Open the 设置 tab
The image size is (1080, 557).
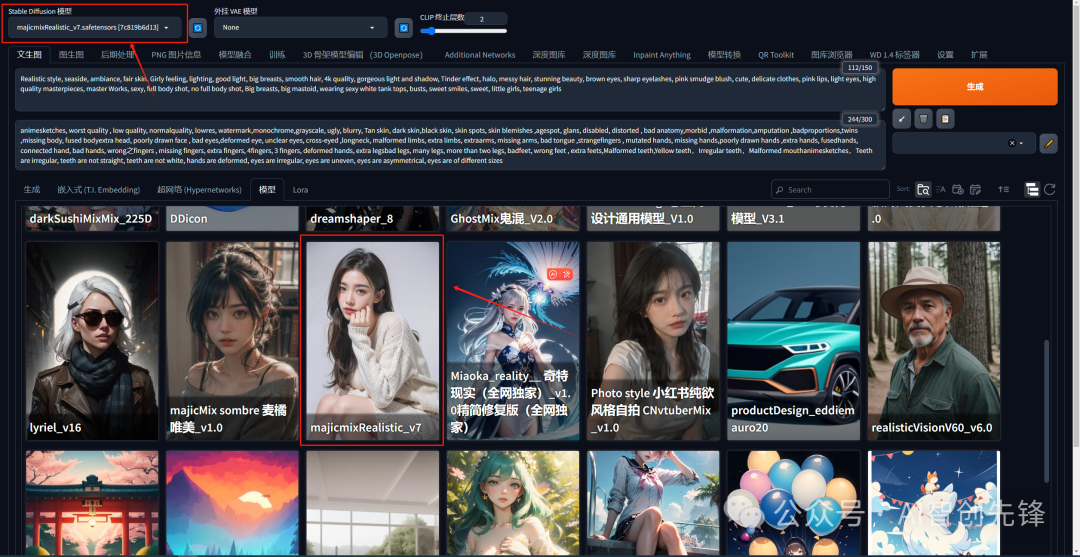[x=945, y=54]
